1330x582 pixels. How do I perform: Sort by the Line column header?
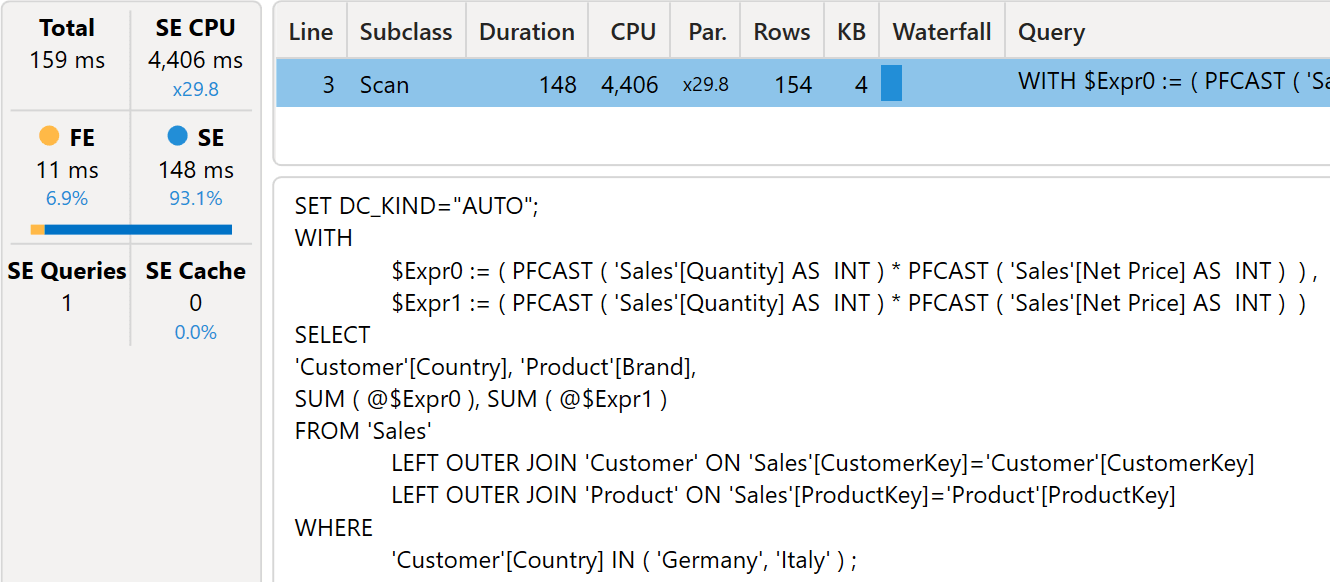311,32
